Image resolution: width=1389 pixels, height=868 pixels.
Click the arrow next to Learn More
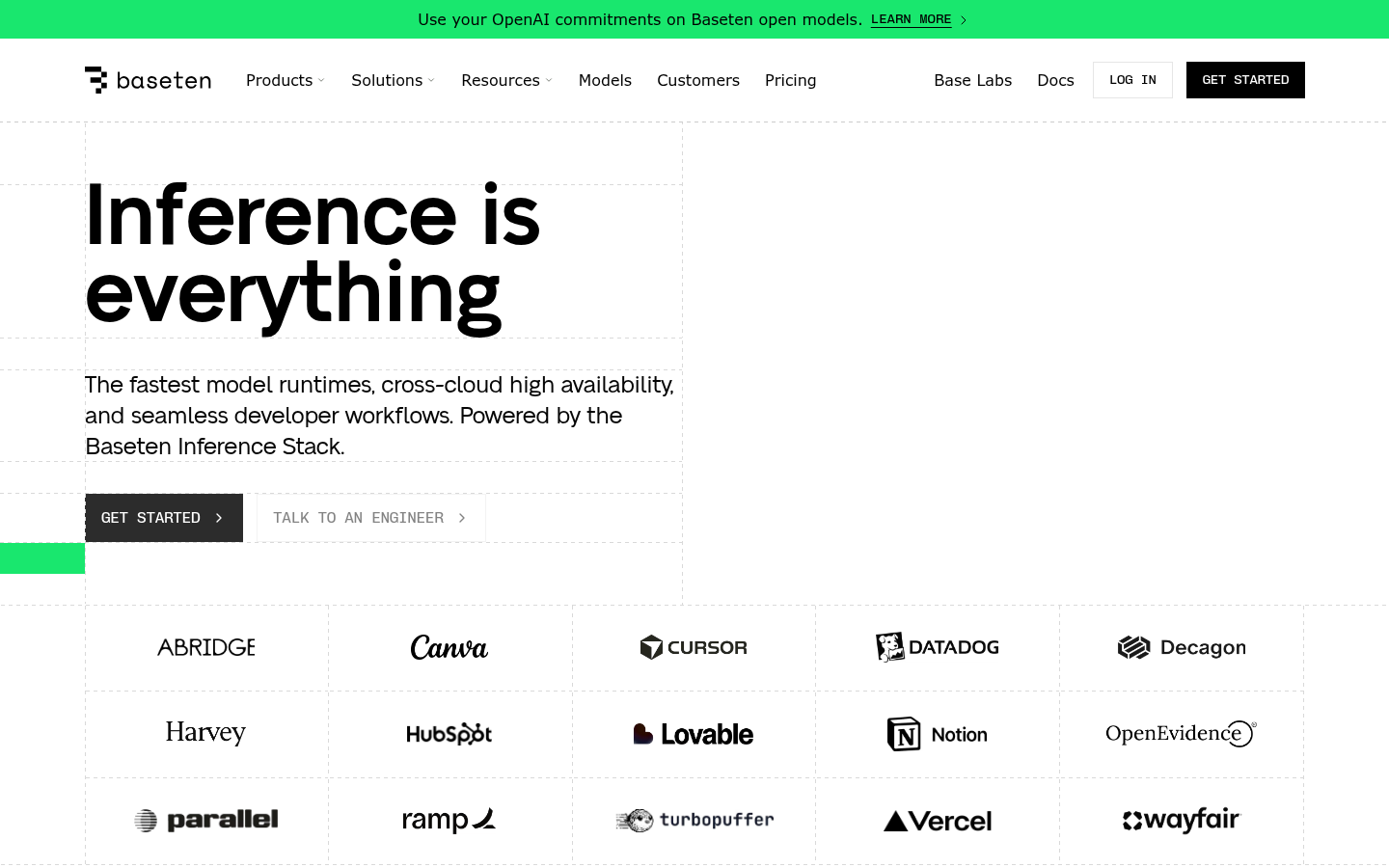[963, 20]
